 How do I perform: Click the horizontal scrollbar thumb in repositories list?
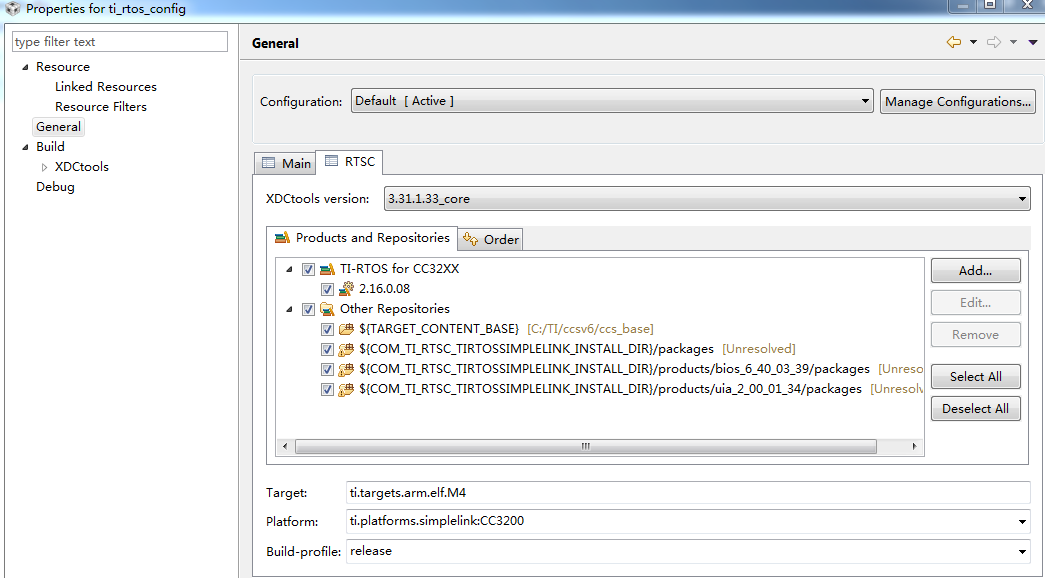pyautogui.click(x=586, y=446)
